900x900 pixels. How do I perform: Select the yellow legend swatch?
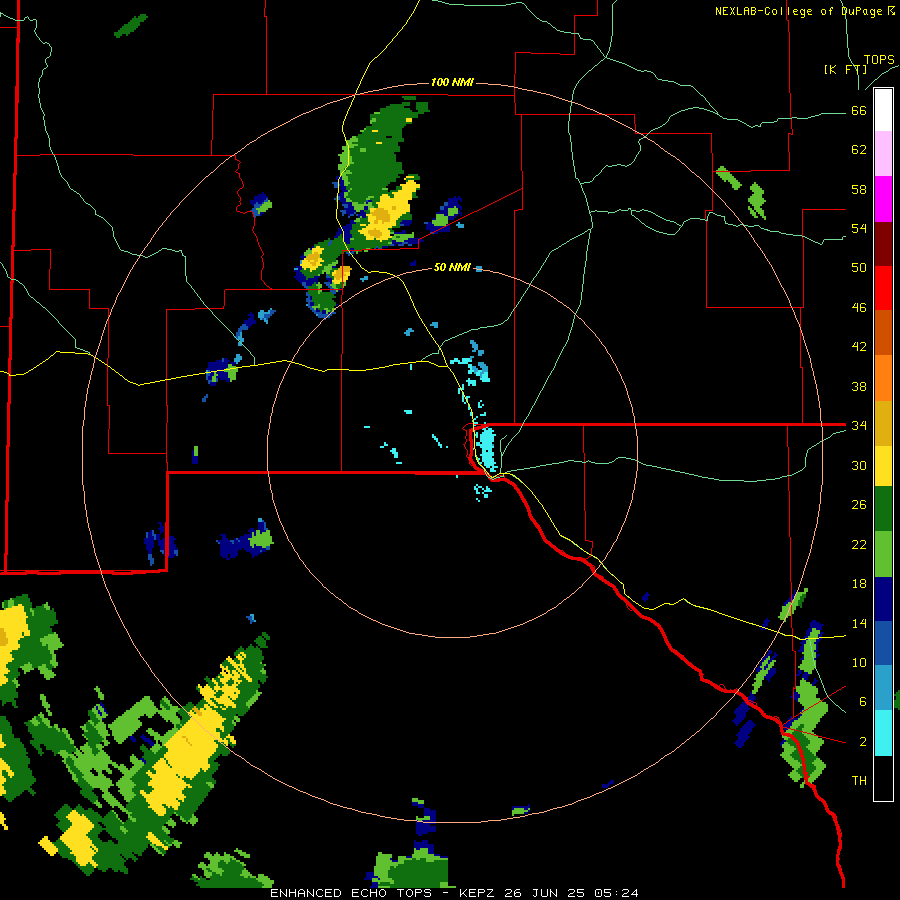point(883,466)
